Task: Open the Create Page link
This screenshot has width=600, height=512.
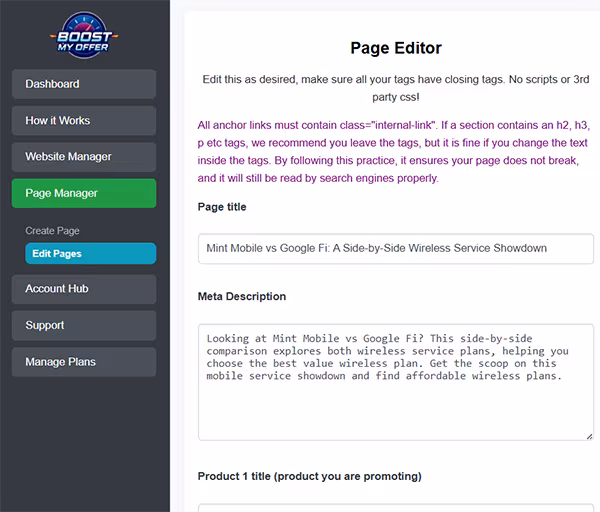Action: pyautogui.click(x=52, y=231)
